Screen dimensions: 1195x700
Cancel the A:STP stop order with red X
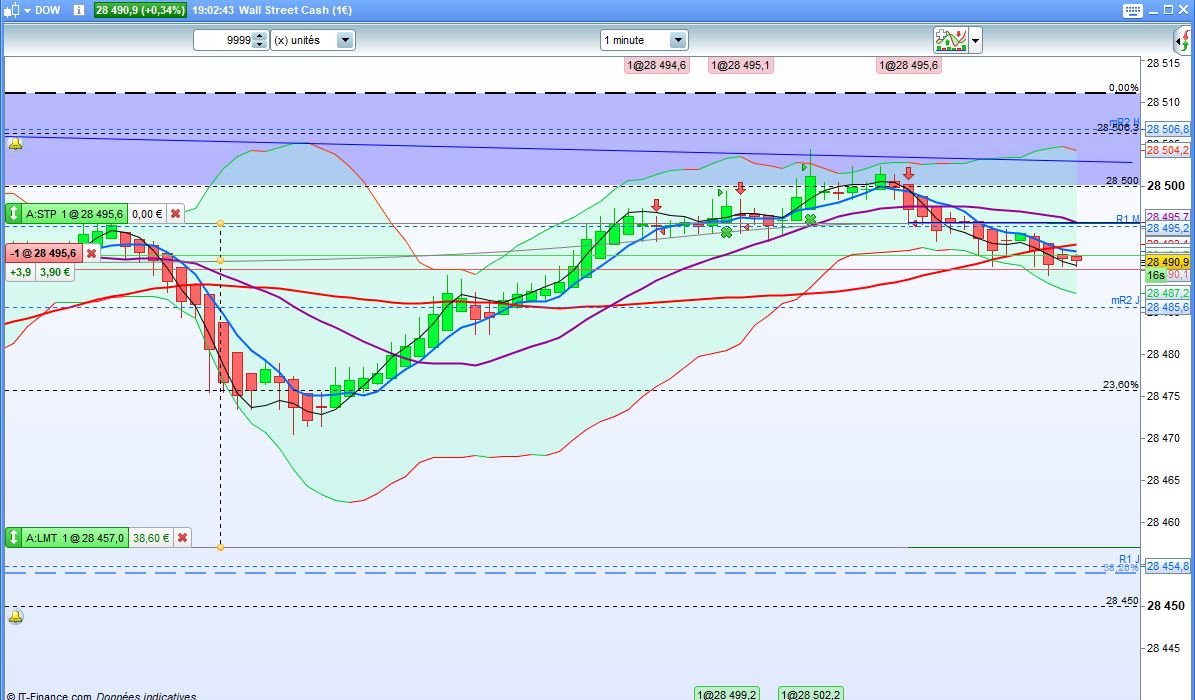click(175, 214)
